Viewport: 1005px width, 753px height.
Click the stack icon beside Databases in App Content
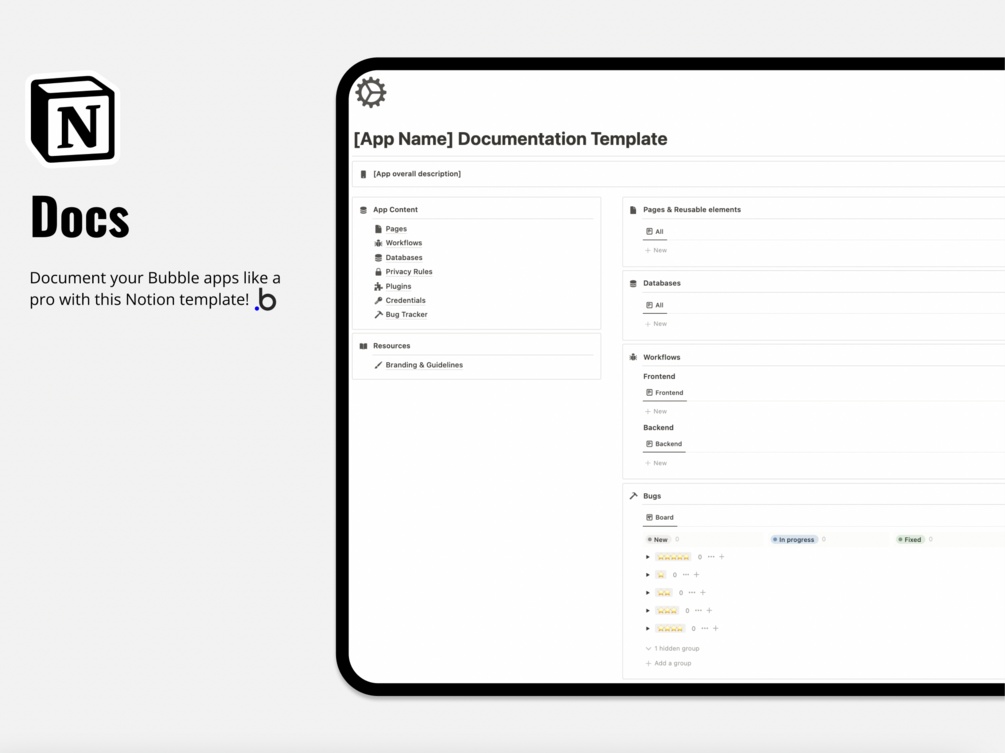pos(378,258)
